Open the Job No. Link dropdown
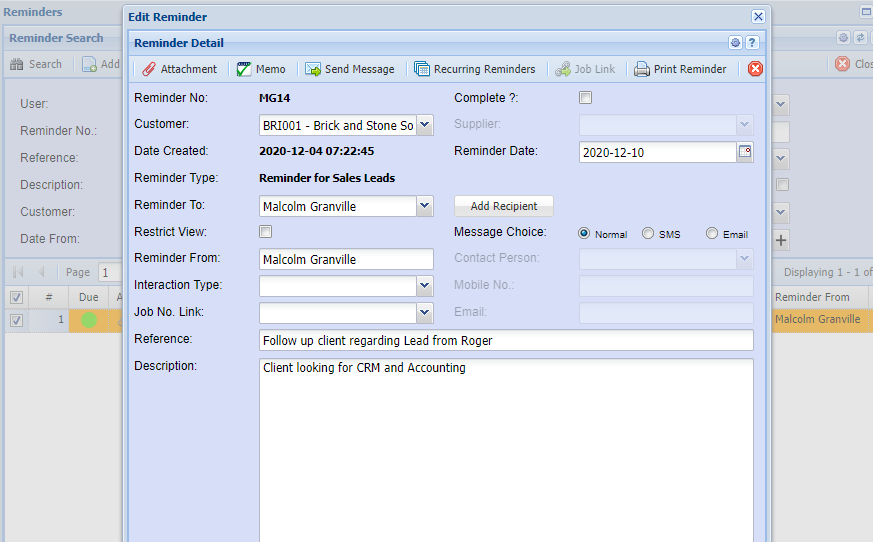Screen dimensions: 873x542 tap(424, 313)
